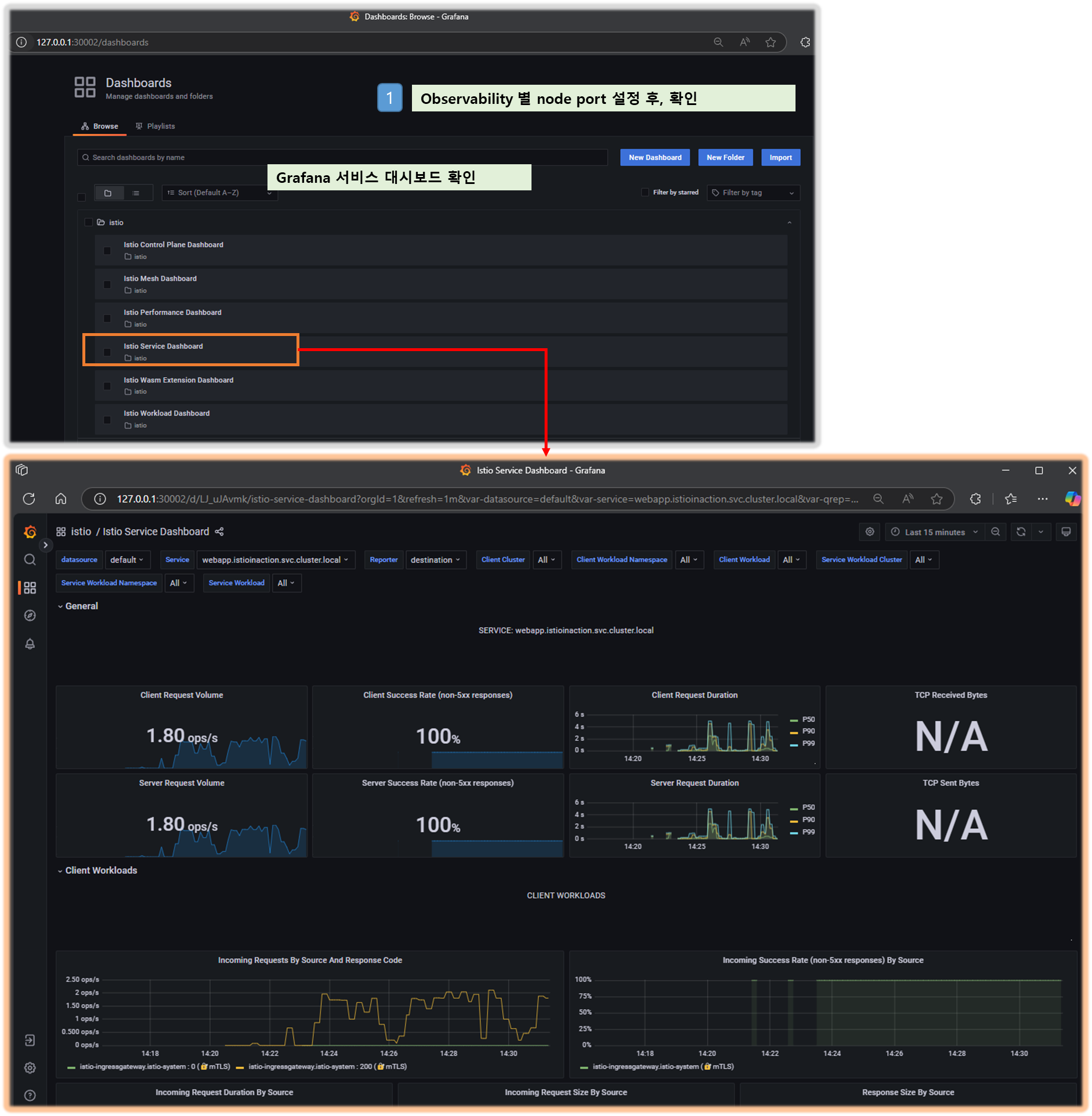Open the search icon in the Grafana sidebar
This screenshot has width=1092, height=1116.
pos(30,559)
